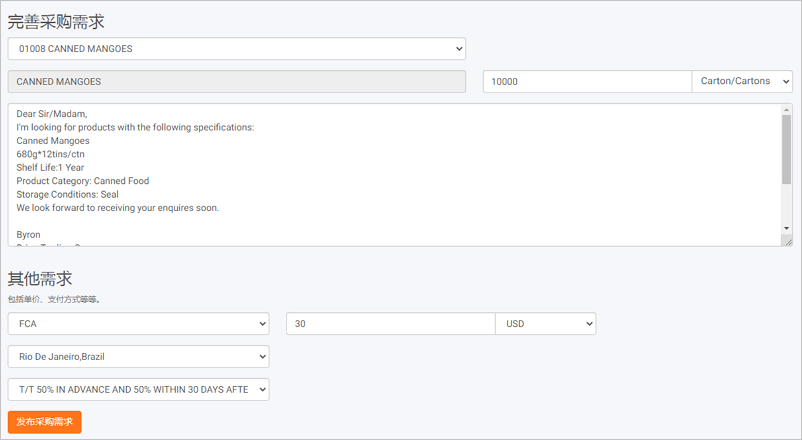Click the greyed CANNED MANGOES name field
802x440 pixels.
click(x=236, y=82)
